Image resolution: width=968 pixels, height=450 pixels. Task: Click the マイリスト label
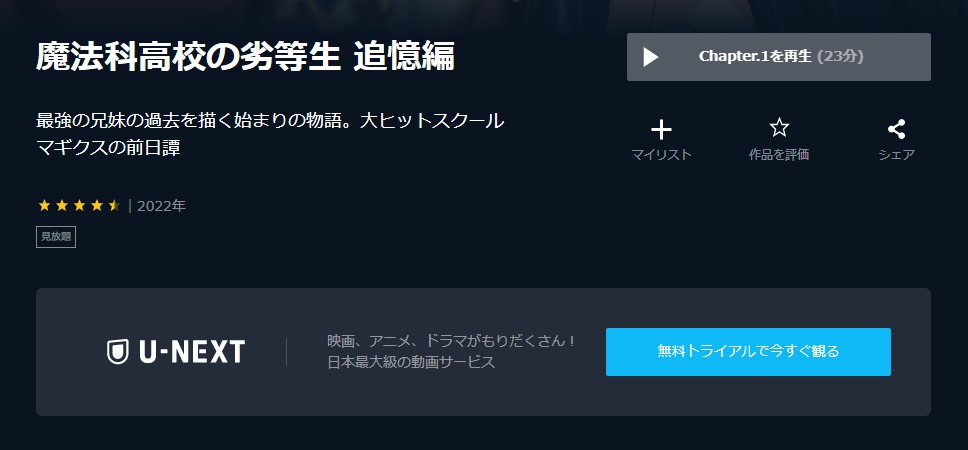(x=661, y=154)
